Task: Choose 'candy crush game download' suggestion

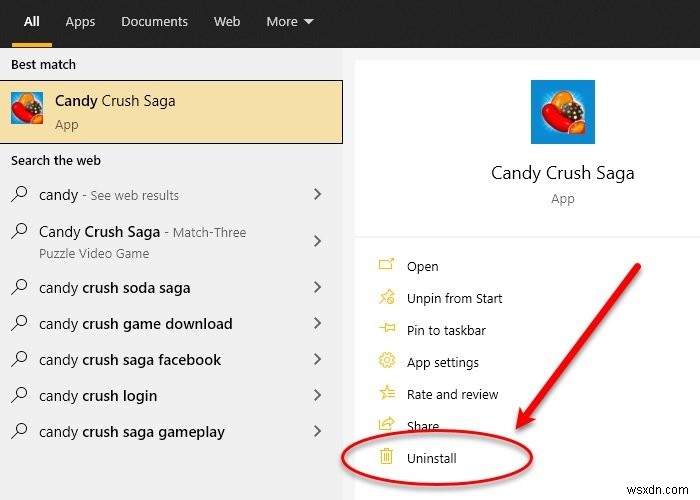Action: [x=135, y=324]
